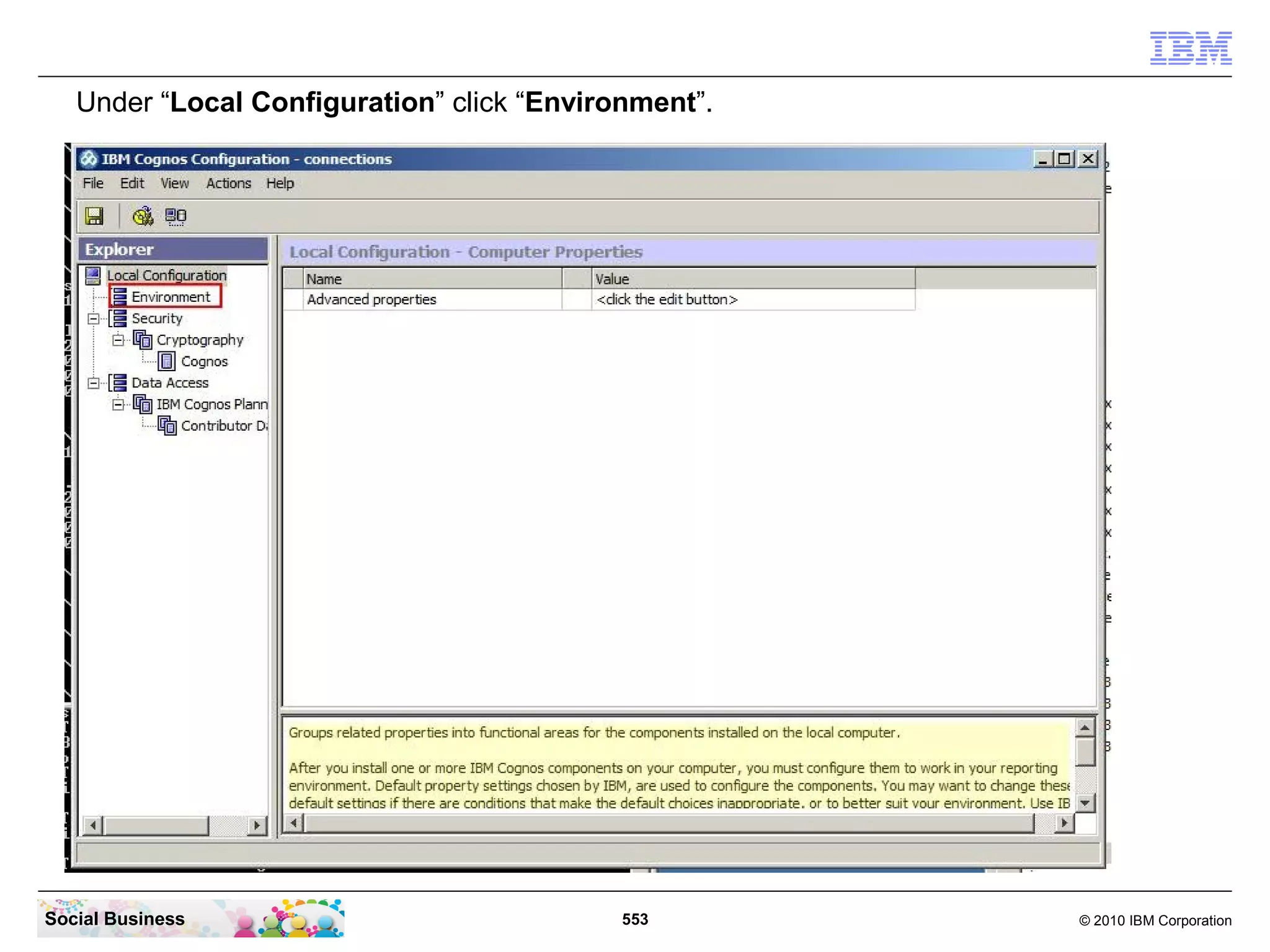Select Cryptography in the Explorer tree

[200, 340]
